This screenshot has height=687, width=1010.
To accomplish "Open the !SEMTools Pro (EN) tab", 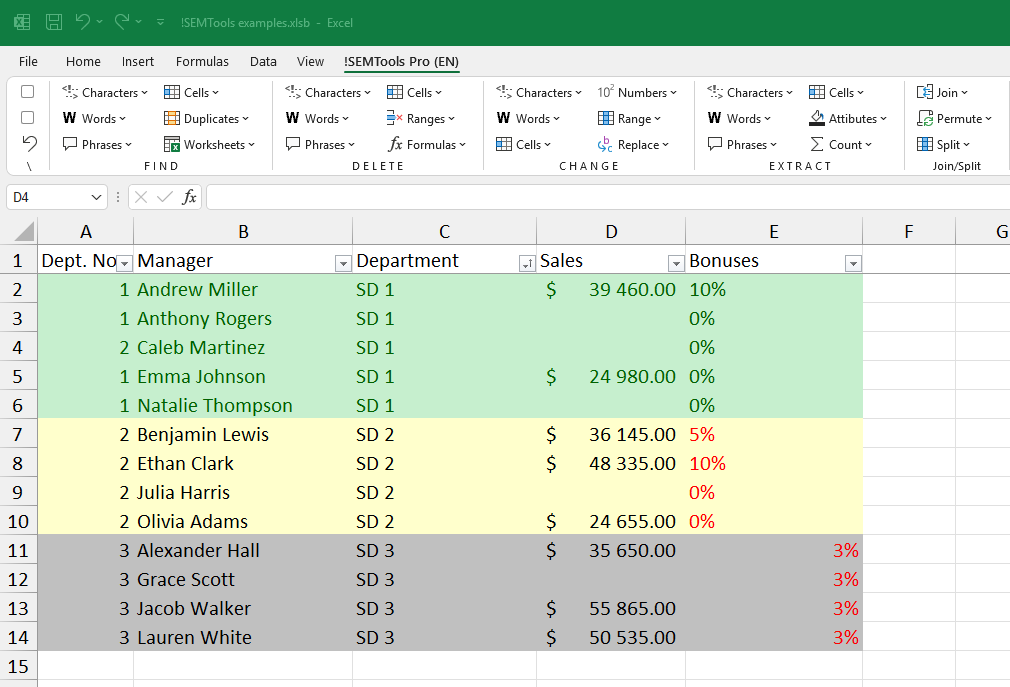I will coord(401,61).
